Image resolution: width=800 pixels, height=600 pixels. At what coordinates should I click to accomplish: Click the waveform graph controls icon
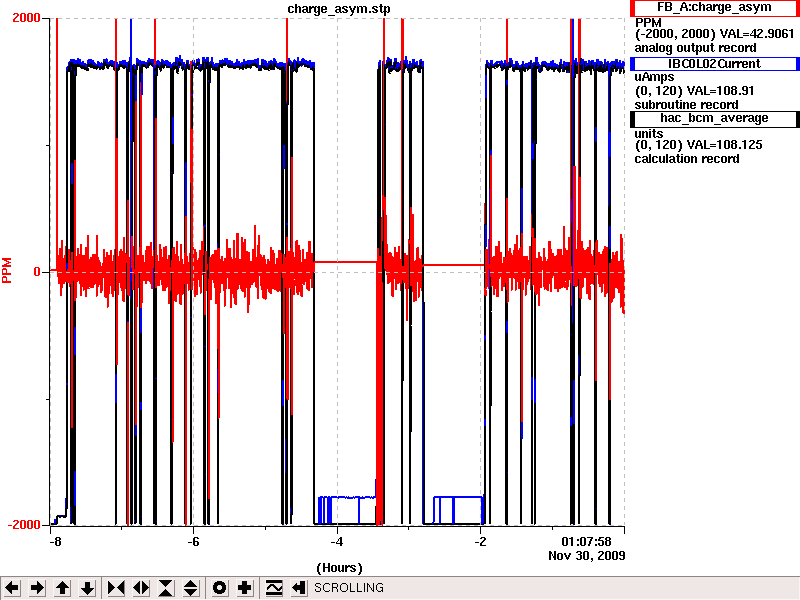click(274, 588)
